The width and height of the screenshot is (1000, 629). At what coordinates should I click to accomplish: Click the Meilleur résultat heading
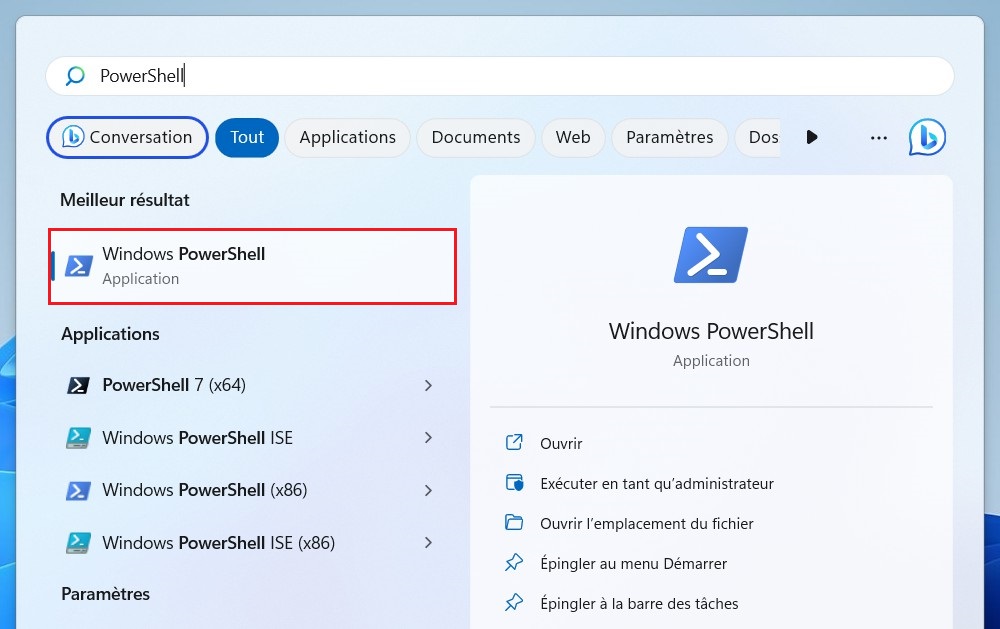click(125, 200)
